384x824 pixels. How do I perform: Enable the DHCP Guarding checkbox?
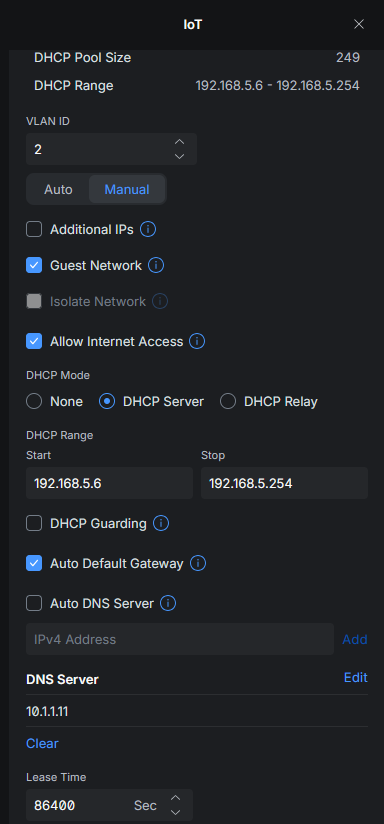click(x=34, y=523)
